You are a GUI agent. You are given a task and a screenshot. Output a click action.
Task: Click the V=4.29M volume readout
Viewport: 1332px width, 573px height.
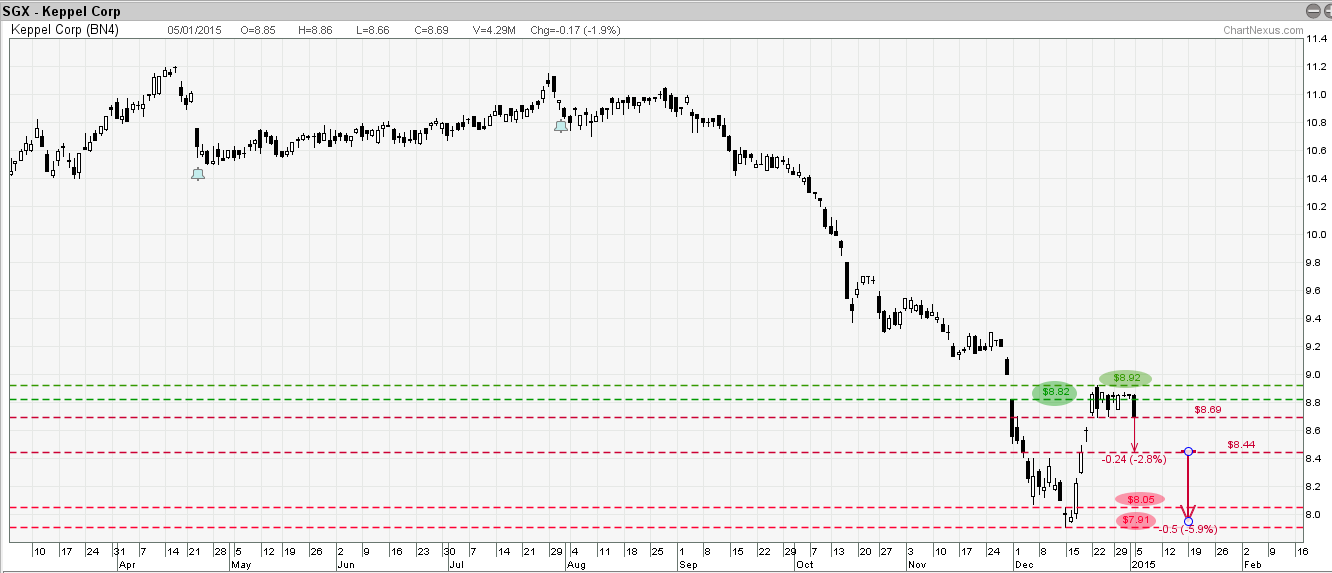(493, 30)
